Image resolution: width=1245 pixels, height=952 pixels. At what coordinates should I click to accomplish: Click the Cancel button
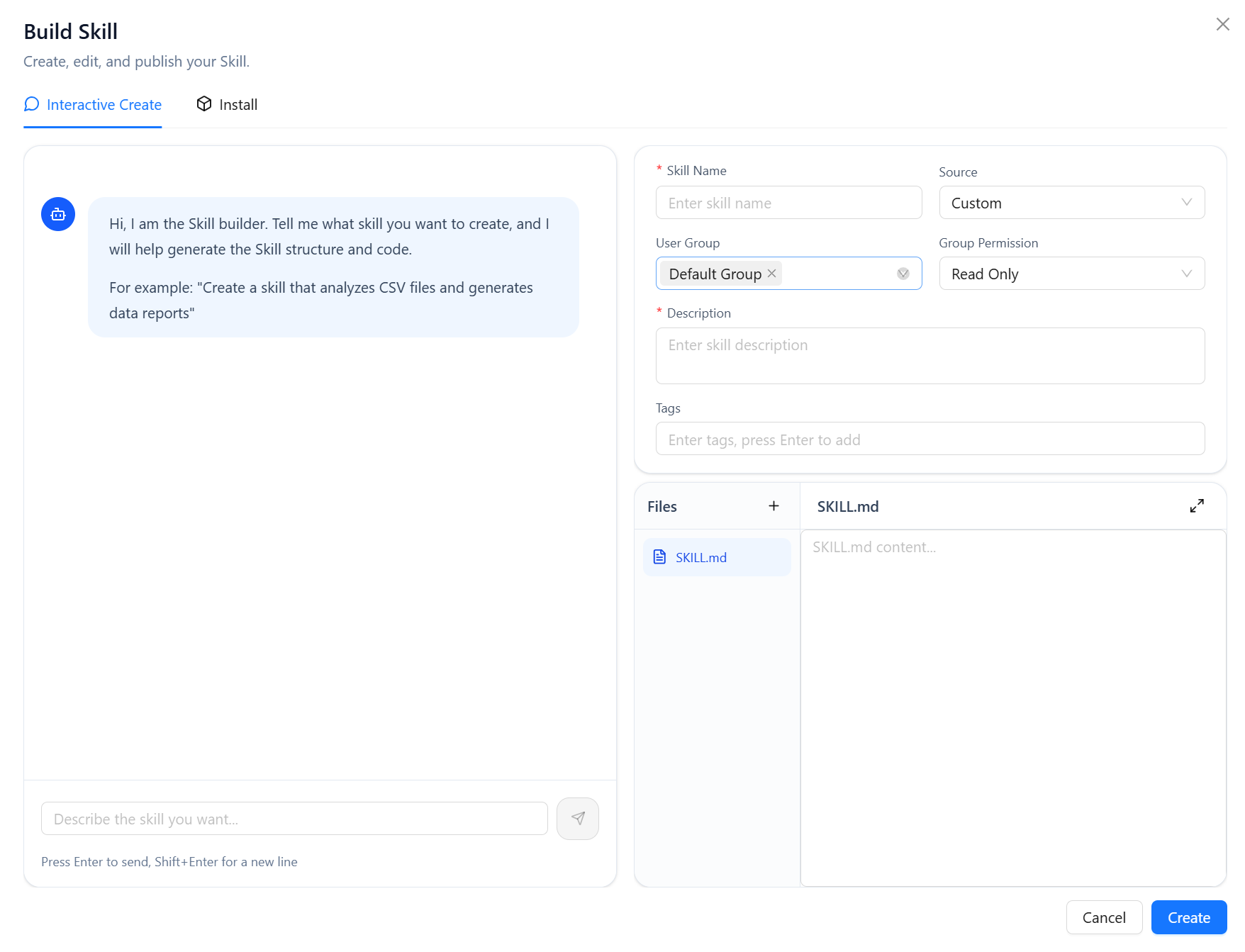1104,917
